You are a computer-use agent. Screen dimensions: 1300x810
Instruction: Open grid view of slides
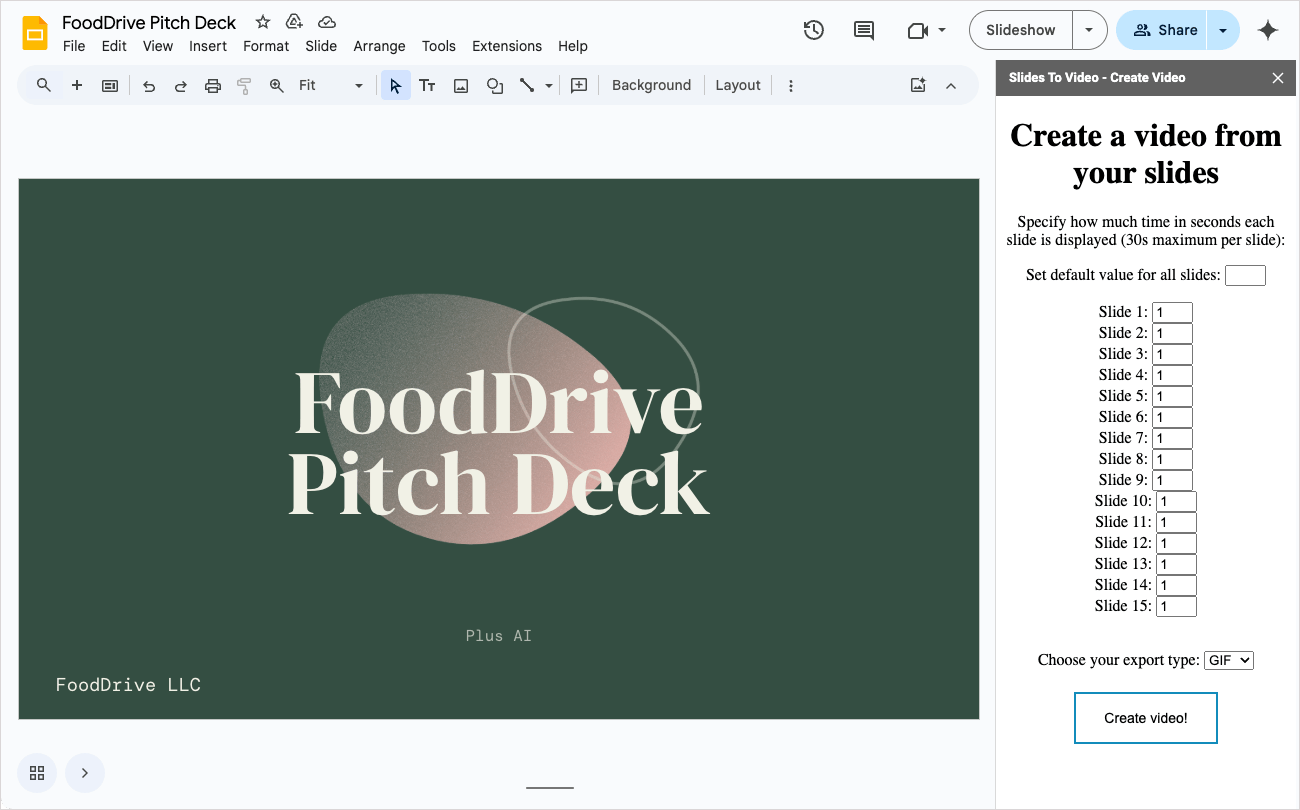(x=37, y=772)
